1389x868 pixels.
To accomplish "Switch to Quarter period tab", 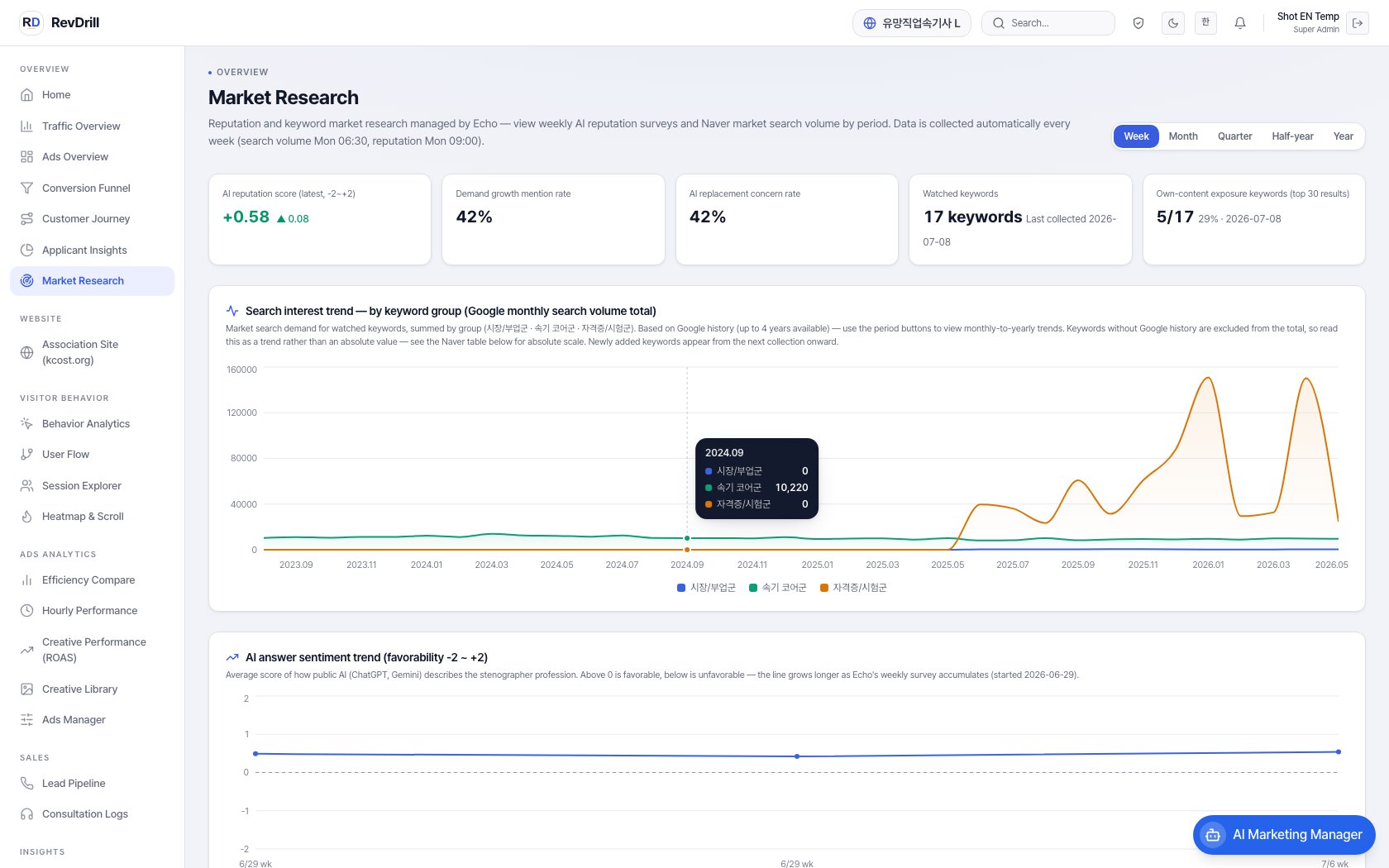I will pos(1234,136).
